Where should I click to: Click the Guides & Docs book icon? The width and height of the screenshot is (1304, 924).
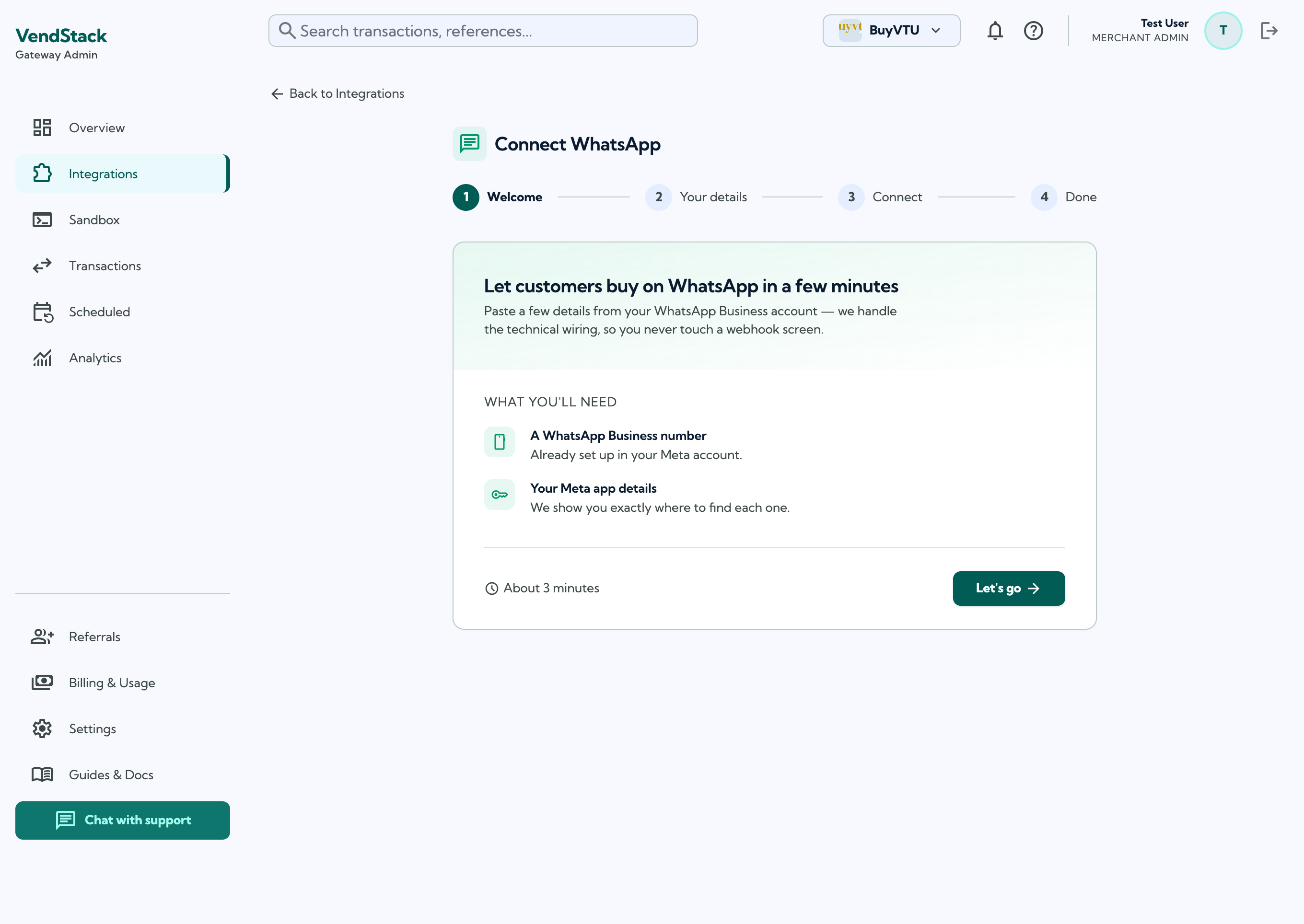click(x=42, y=775)
